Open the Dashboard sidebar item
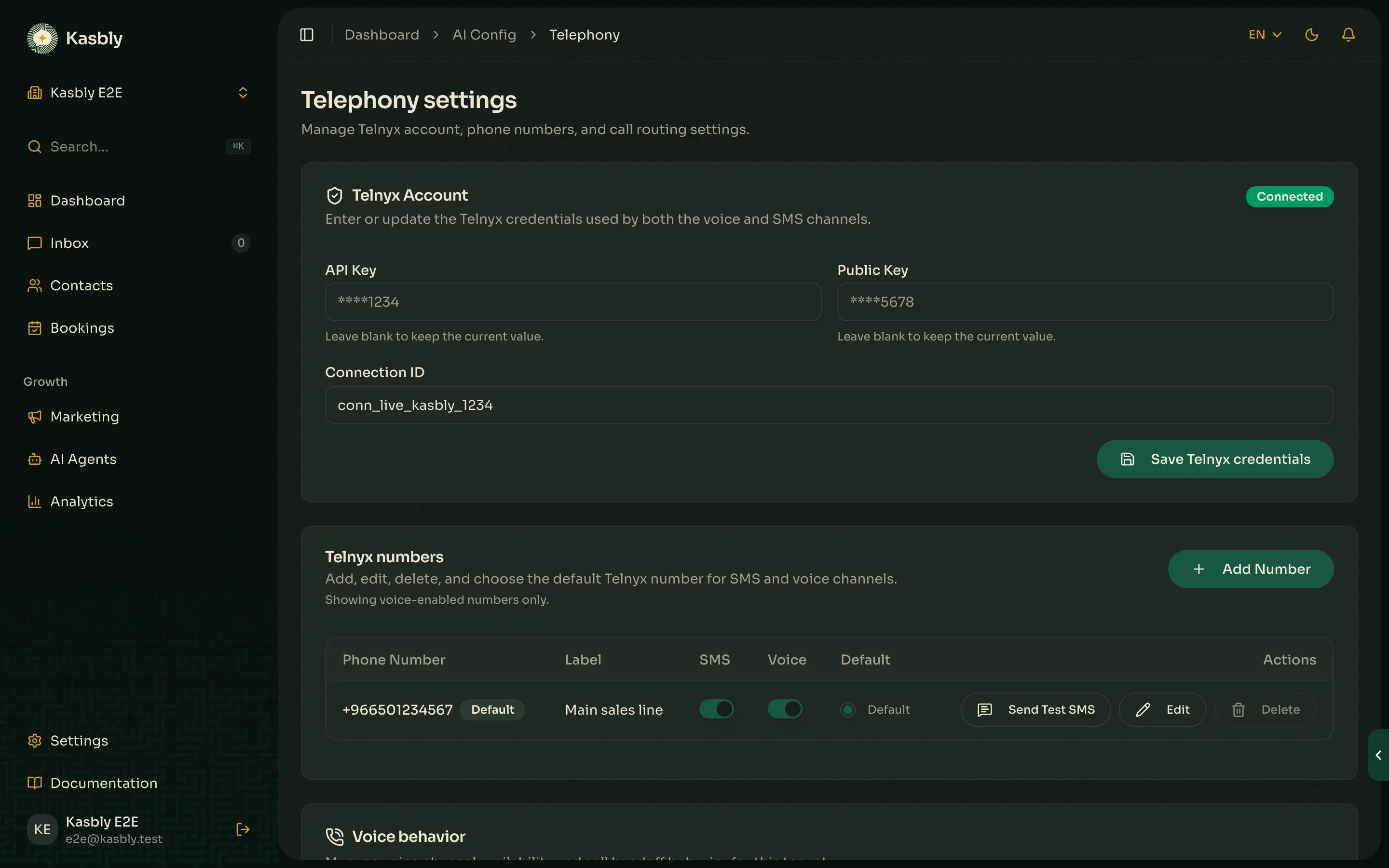This screenshot has width=1389, height=868. click(x=139, y=201)
